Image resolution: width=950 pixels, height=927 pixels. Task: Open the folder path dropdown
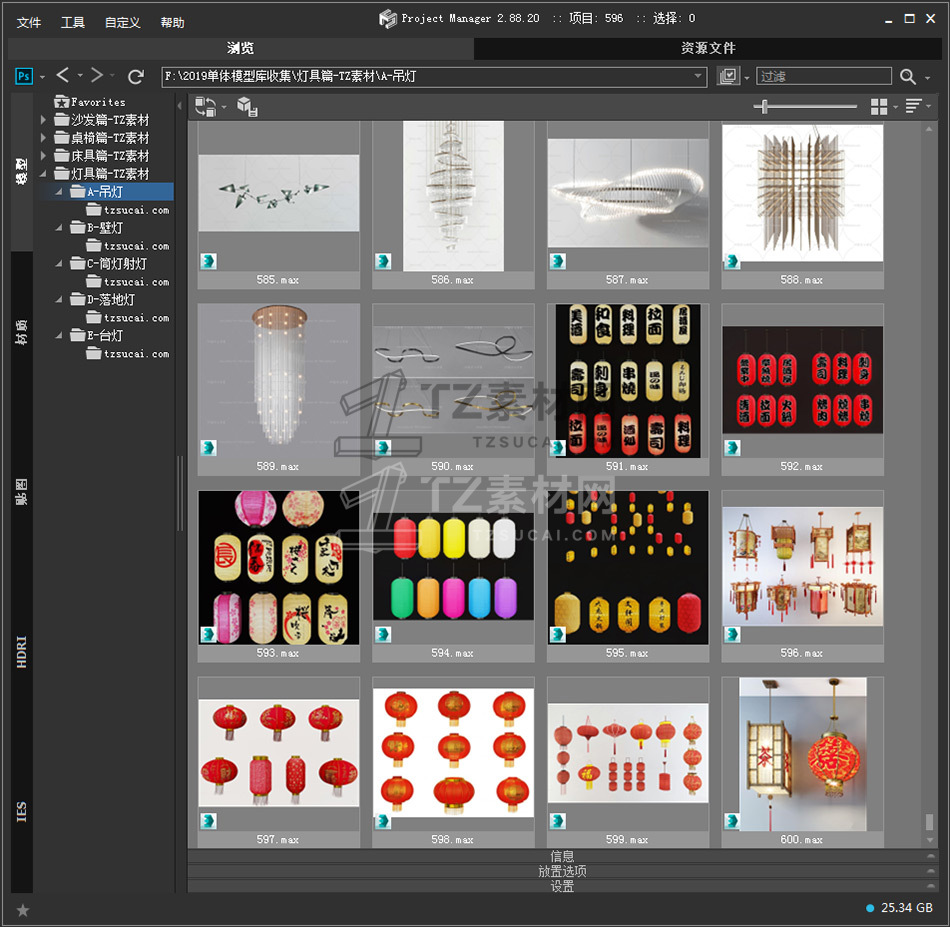pos(699,77)
